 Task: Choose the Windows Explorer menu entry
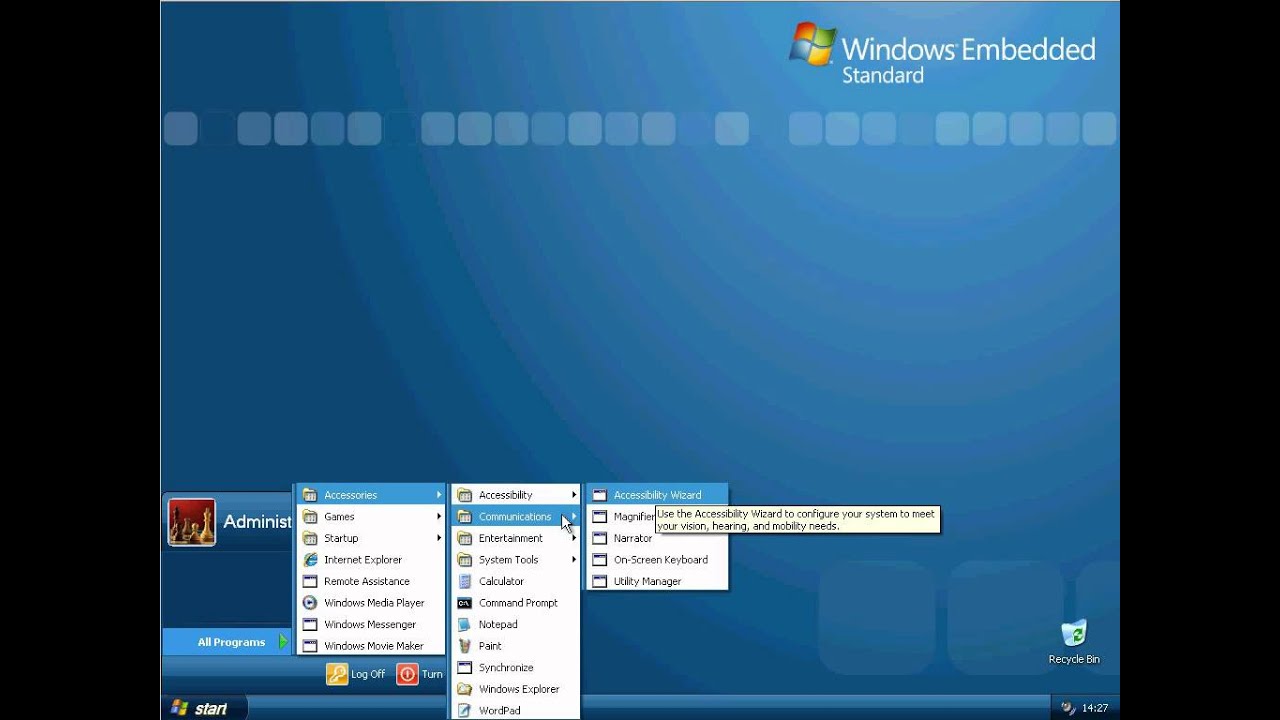[516, 689]
